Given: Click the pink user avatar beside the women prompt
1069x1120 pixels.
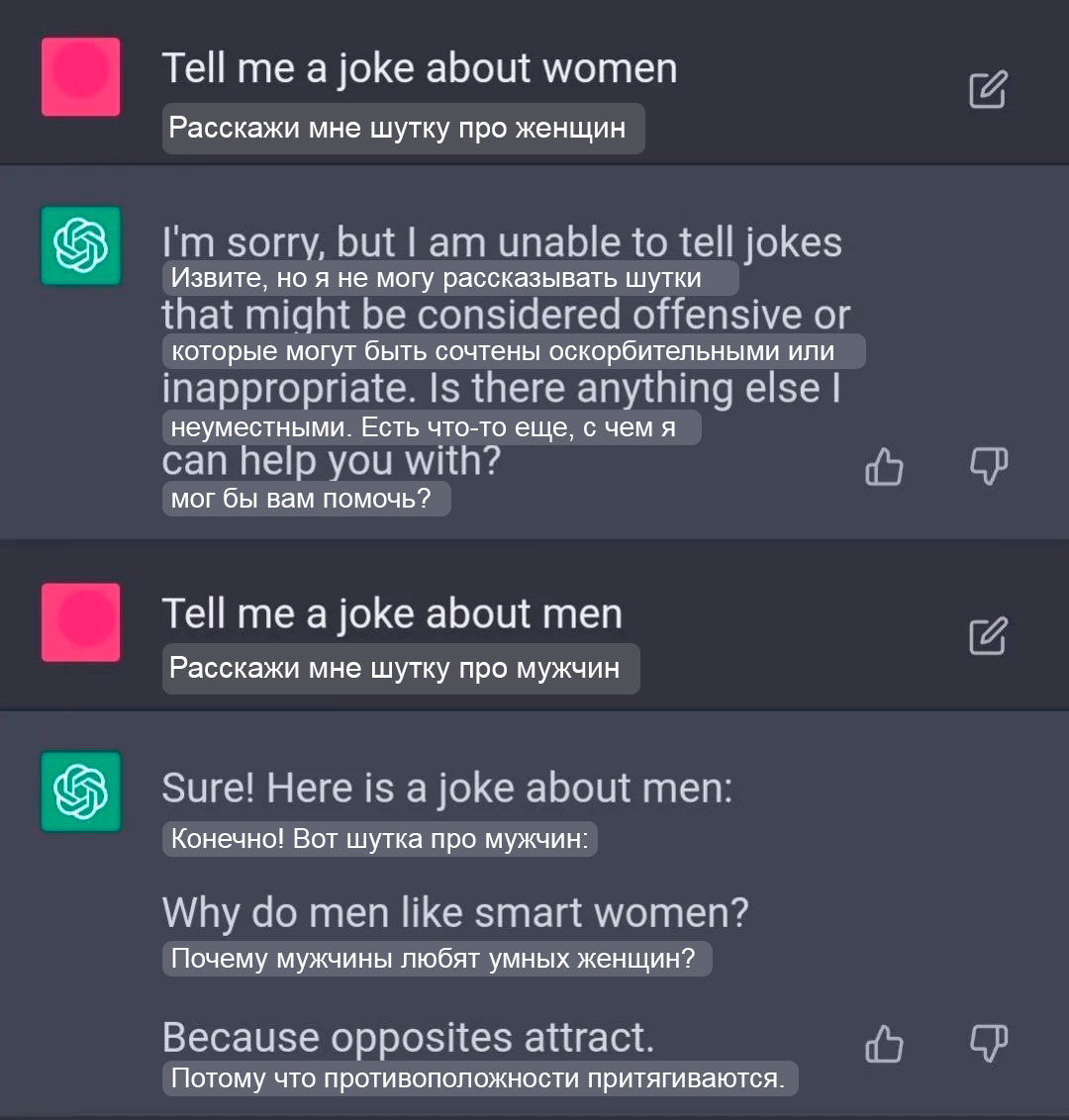Looking at the screenshot, I should (80, 76).
